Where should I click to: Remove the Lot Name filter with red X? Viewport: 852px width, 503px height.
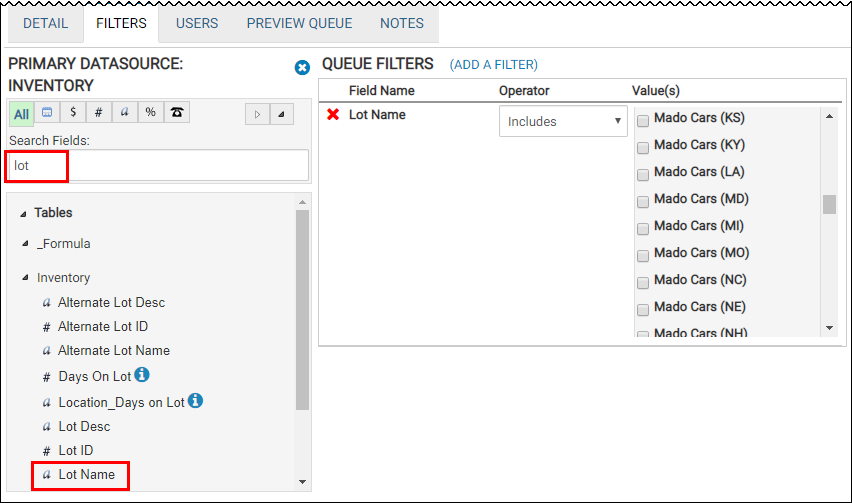coord(333,115)
